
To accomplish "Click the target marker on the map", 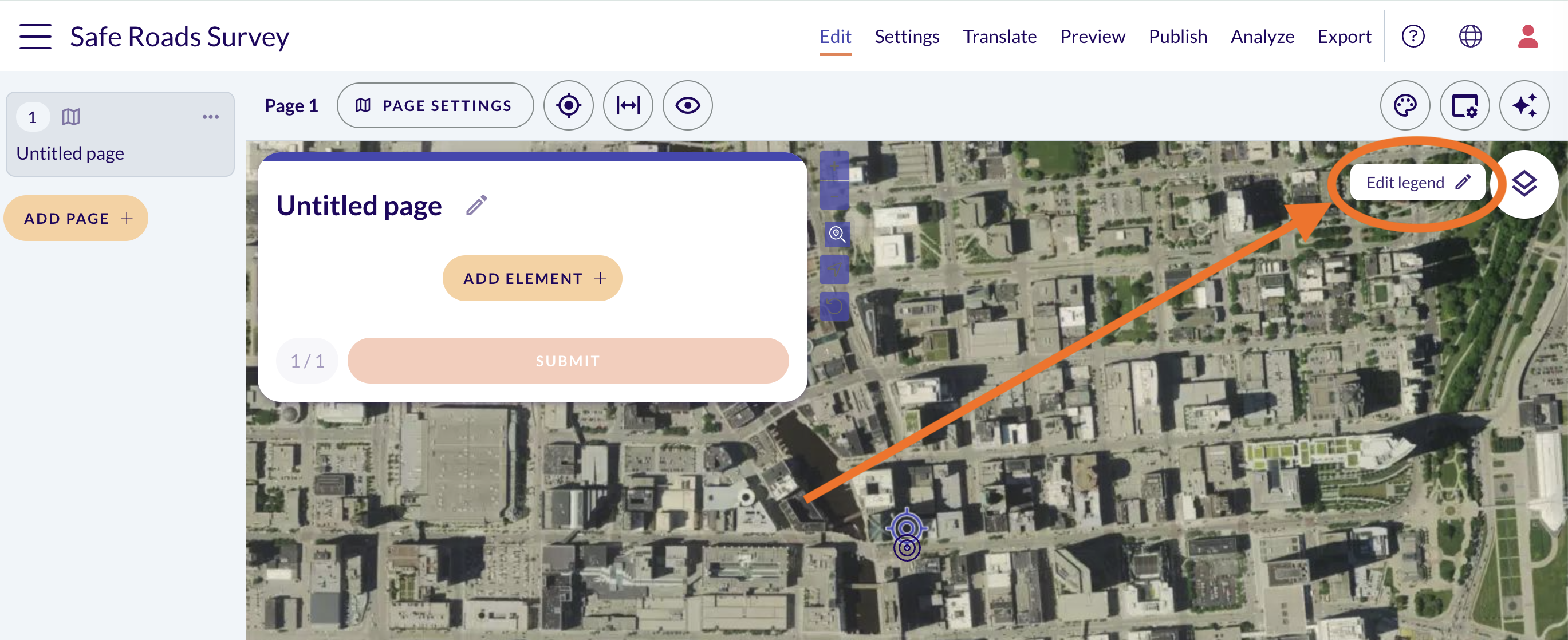I will click(907, 534).
